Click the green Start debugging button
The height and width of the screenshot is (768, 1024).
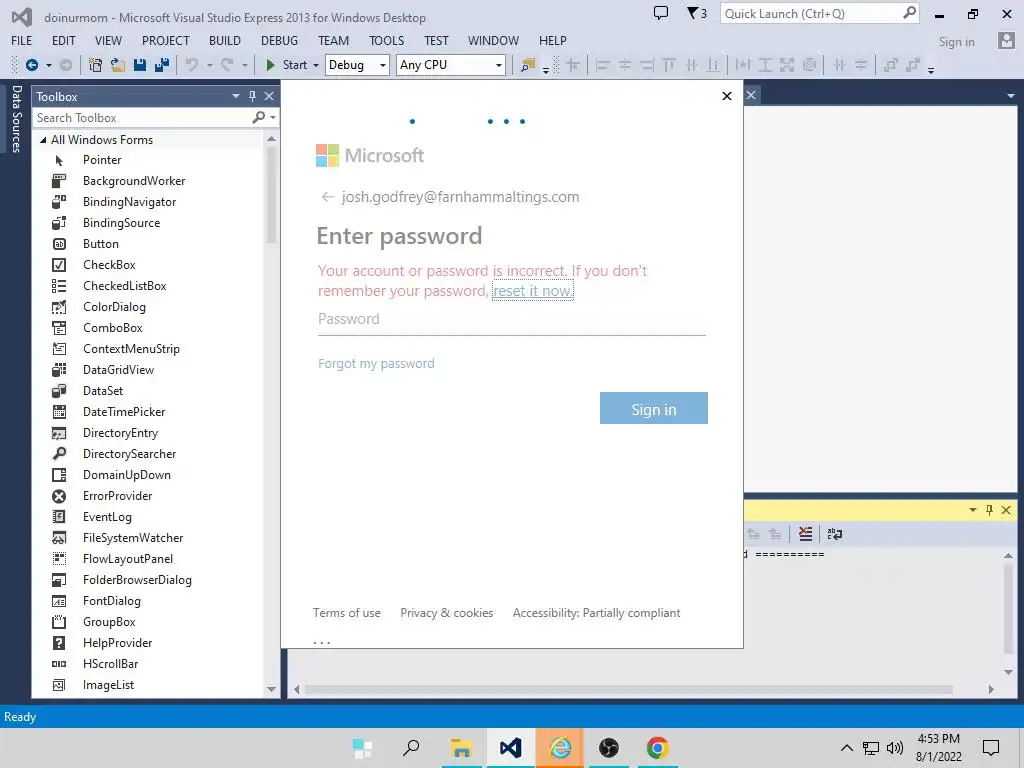point(270,65)
